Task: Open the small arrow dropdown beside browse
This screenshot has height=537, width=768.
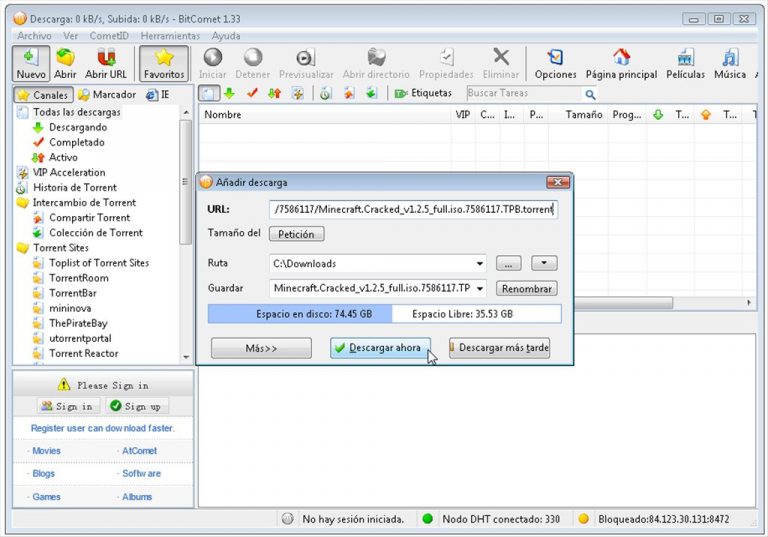Action: coord(544,263)
